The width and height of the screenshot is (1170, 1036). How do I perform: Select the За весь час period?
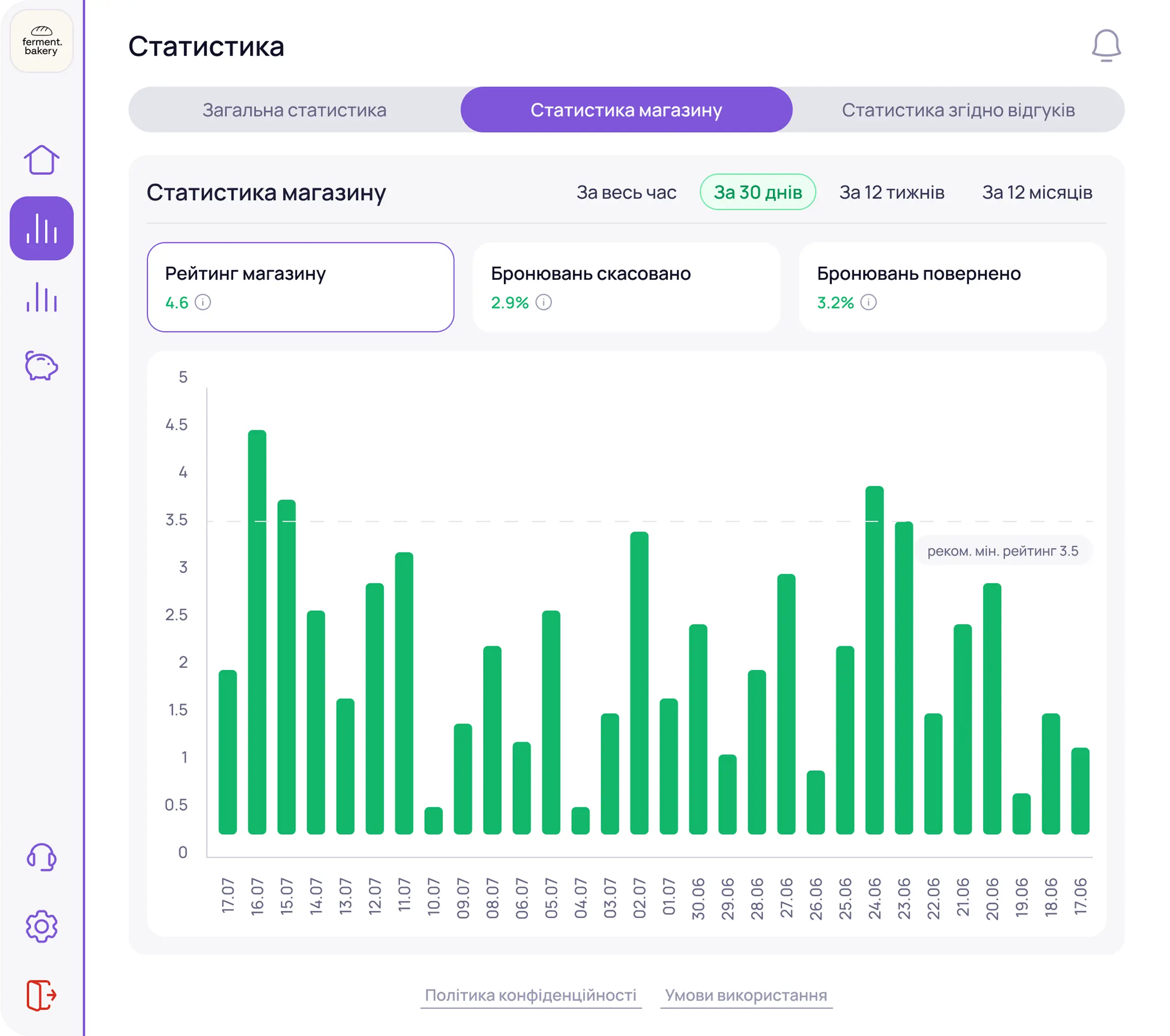[x=626, y=192]
